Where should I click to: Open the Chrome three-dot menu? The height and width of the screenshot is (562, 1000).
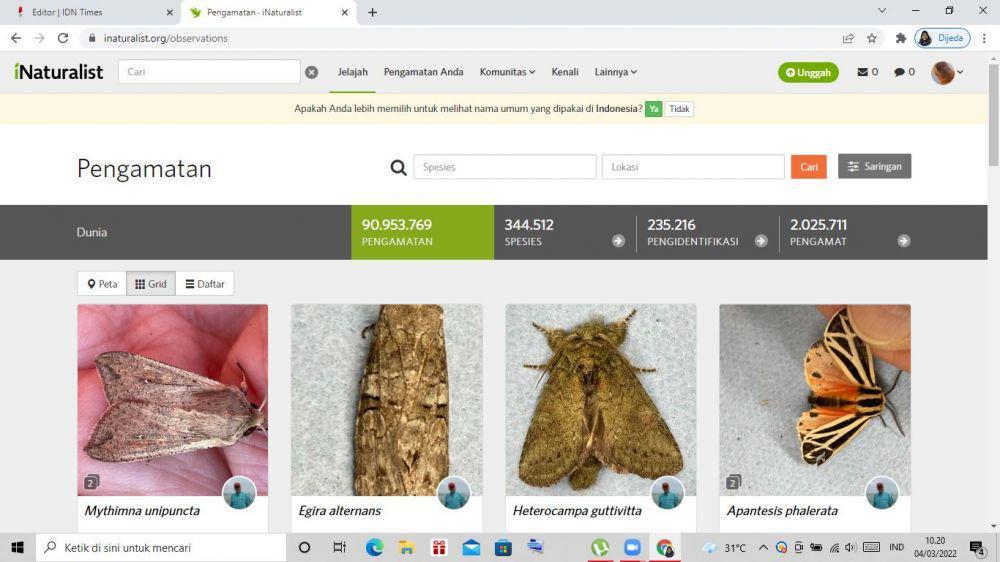point(985,38)
